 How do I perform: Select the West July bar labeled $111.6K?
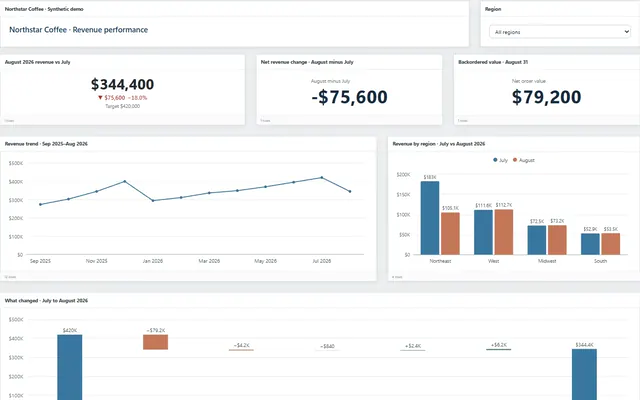(483, 232)
